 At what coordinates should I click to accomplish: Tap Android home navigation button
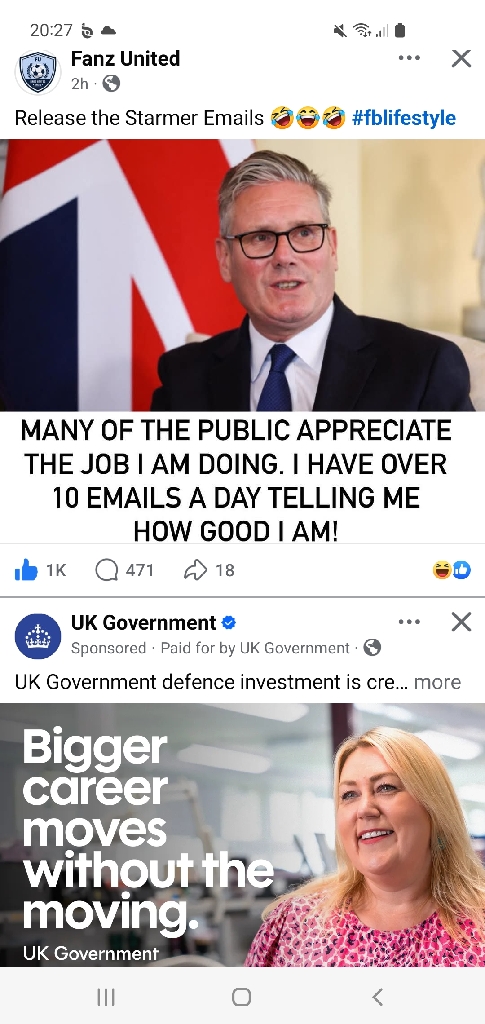click(x=242, y=997)
